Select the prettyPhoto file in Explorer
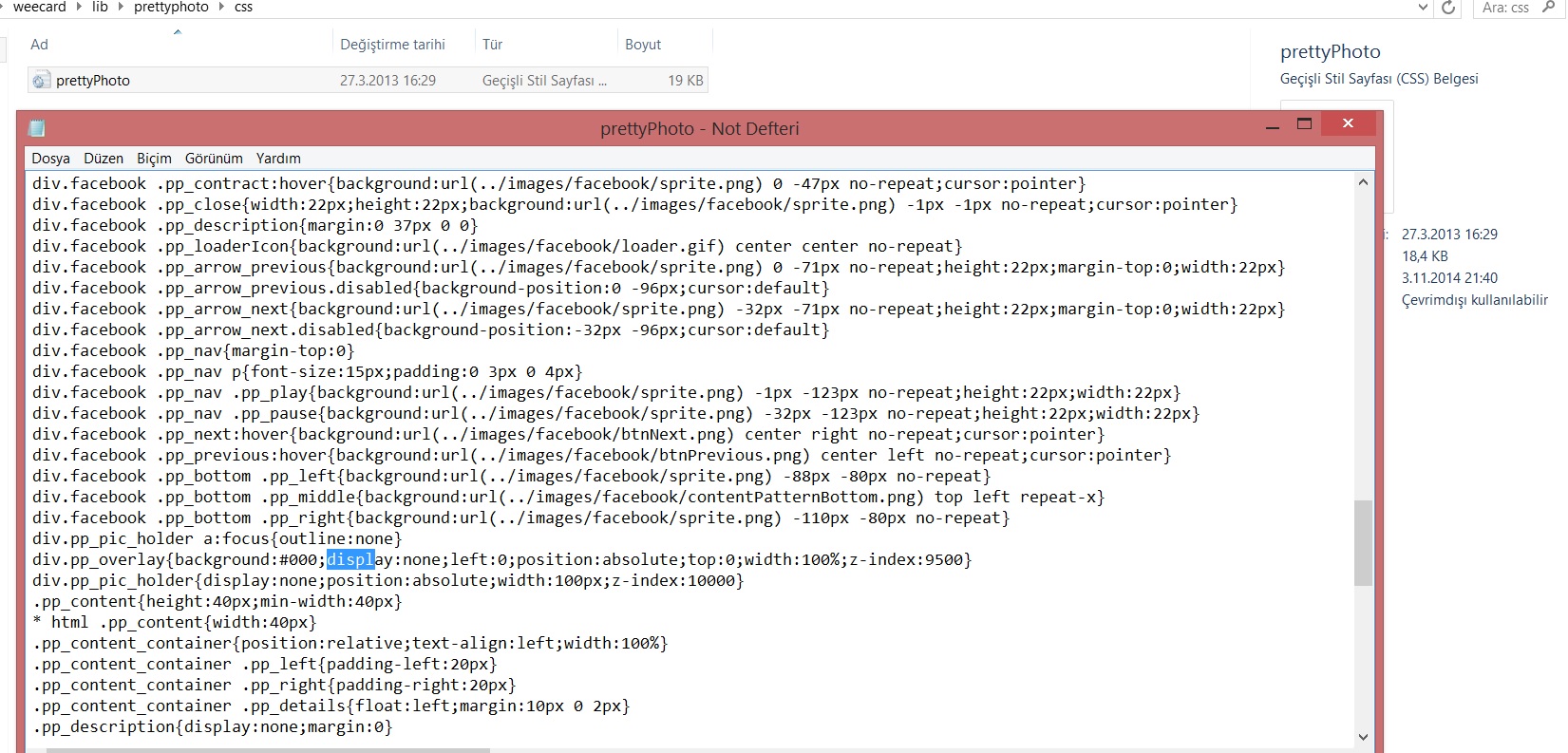The width and height of the screenshot is (1568, 753). pyautogui.click(x=368, y=81)
